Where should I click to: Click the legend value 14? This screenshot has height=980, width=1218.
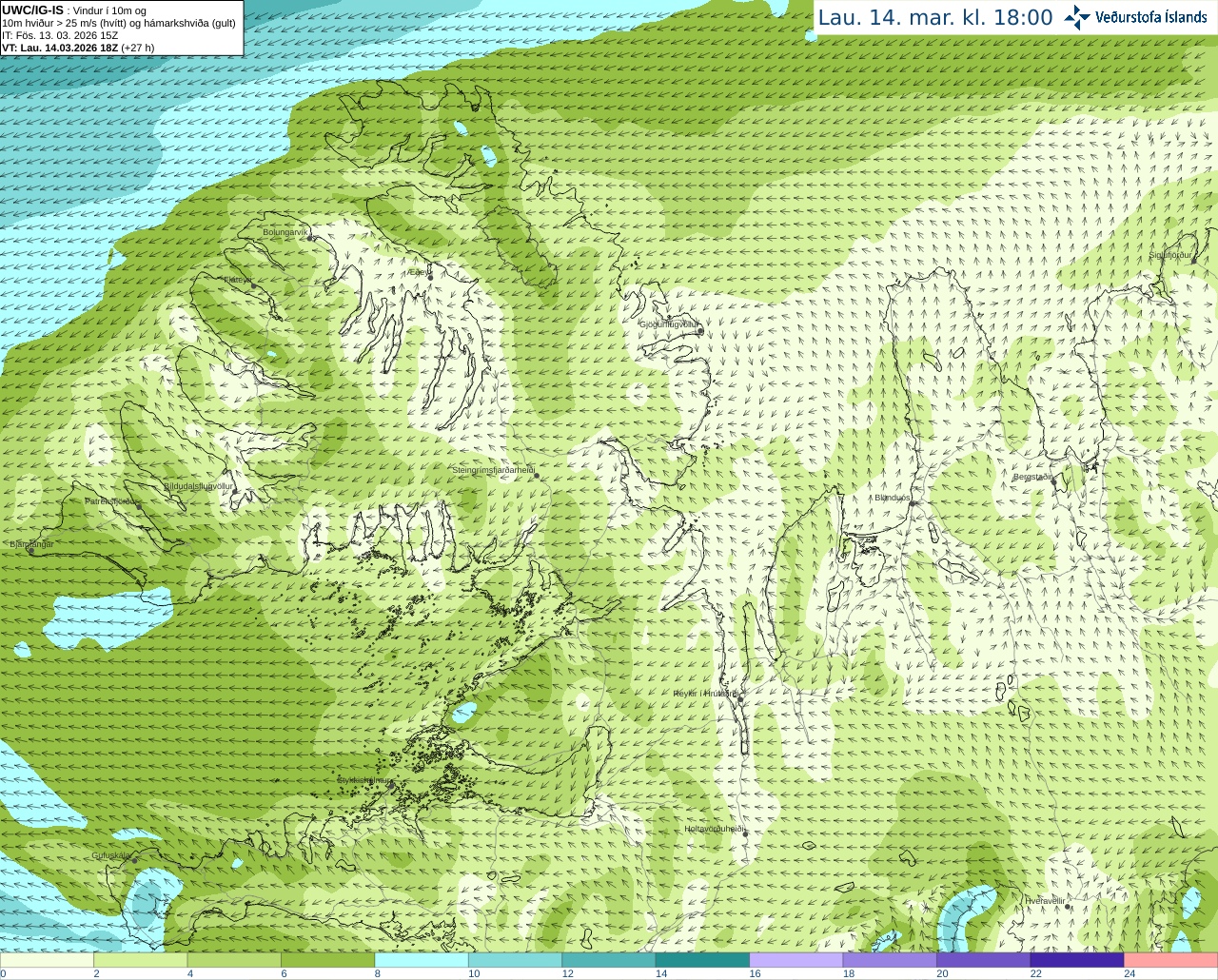[x=661, y=973]
